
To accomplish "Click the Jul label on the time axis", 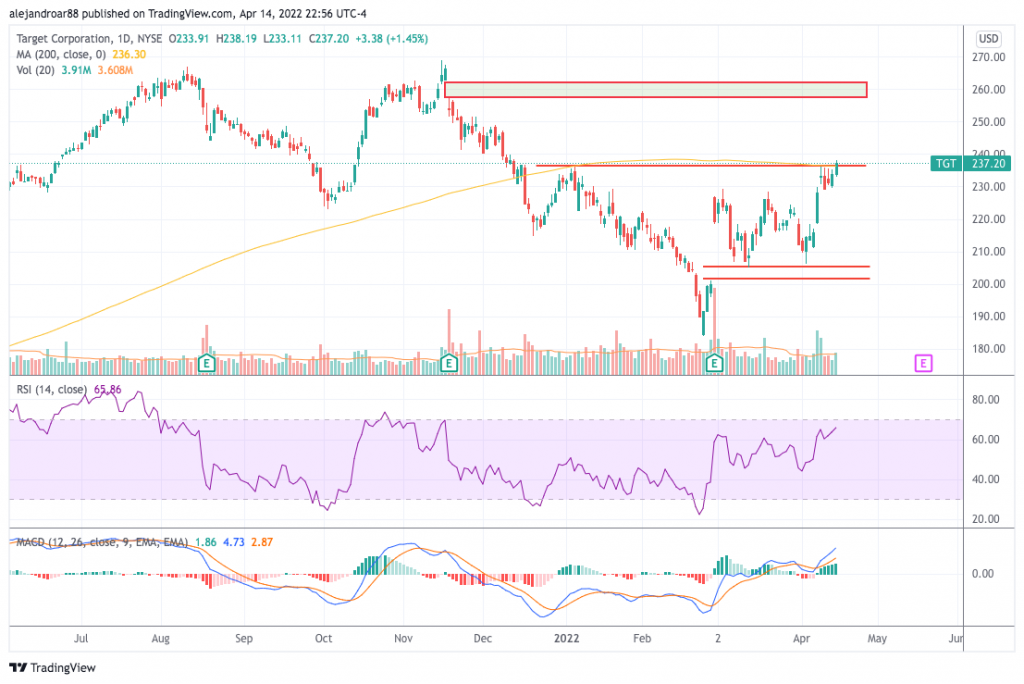I will pos(81,638).
